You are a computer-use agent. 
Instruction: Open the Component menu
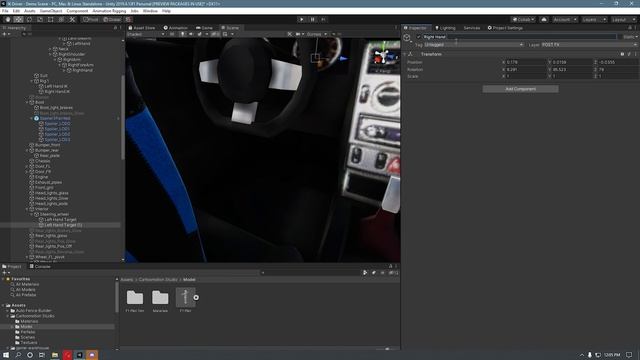(x=77, y=11)
